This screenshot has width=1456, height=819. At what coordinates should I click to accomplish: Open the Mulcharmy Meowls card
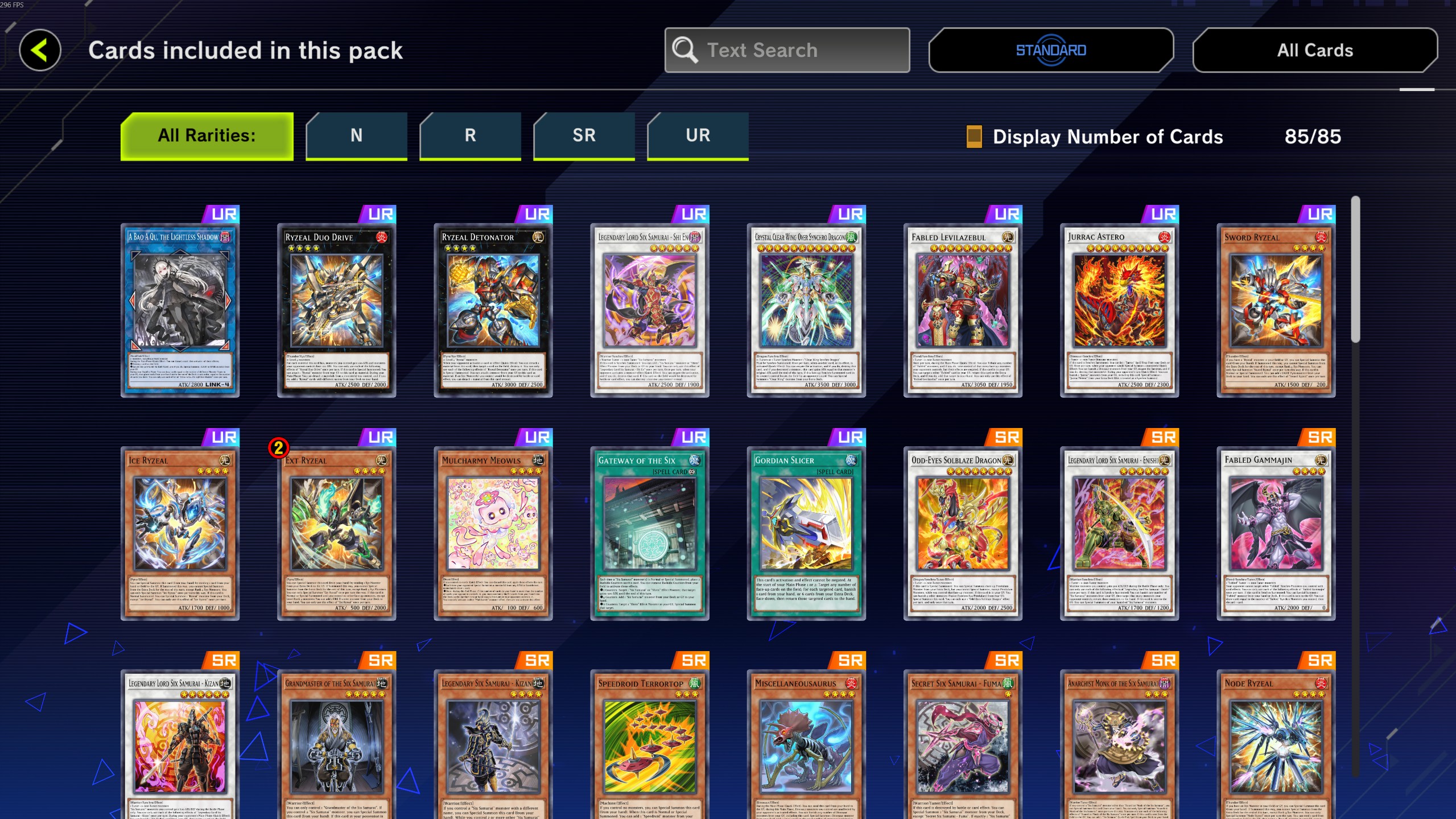coord(493,533)
